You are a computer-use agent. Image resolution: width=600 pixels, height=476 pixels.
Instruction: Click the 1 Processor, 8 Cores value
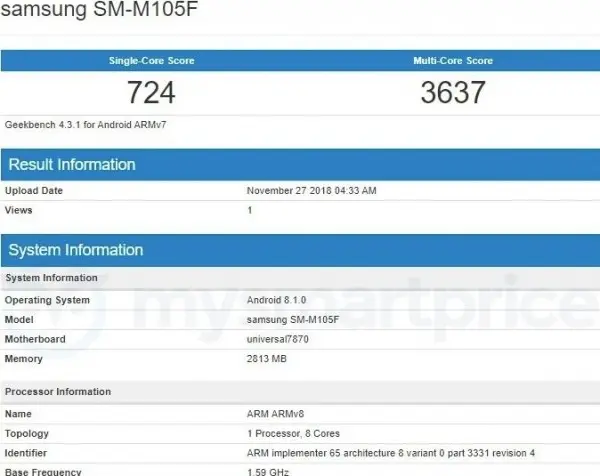293,434
